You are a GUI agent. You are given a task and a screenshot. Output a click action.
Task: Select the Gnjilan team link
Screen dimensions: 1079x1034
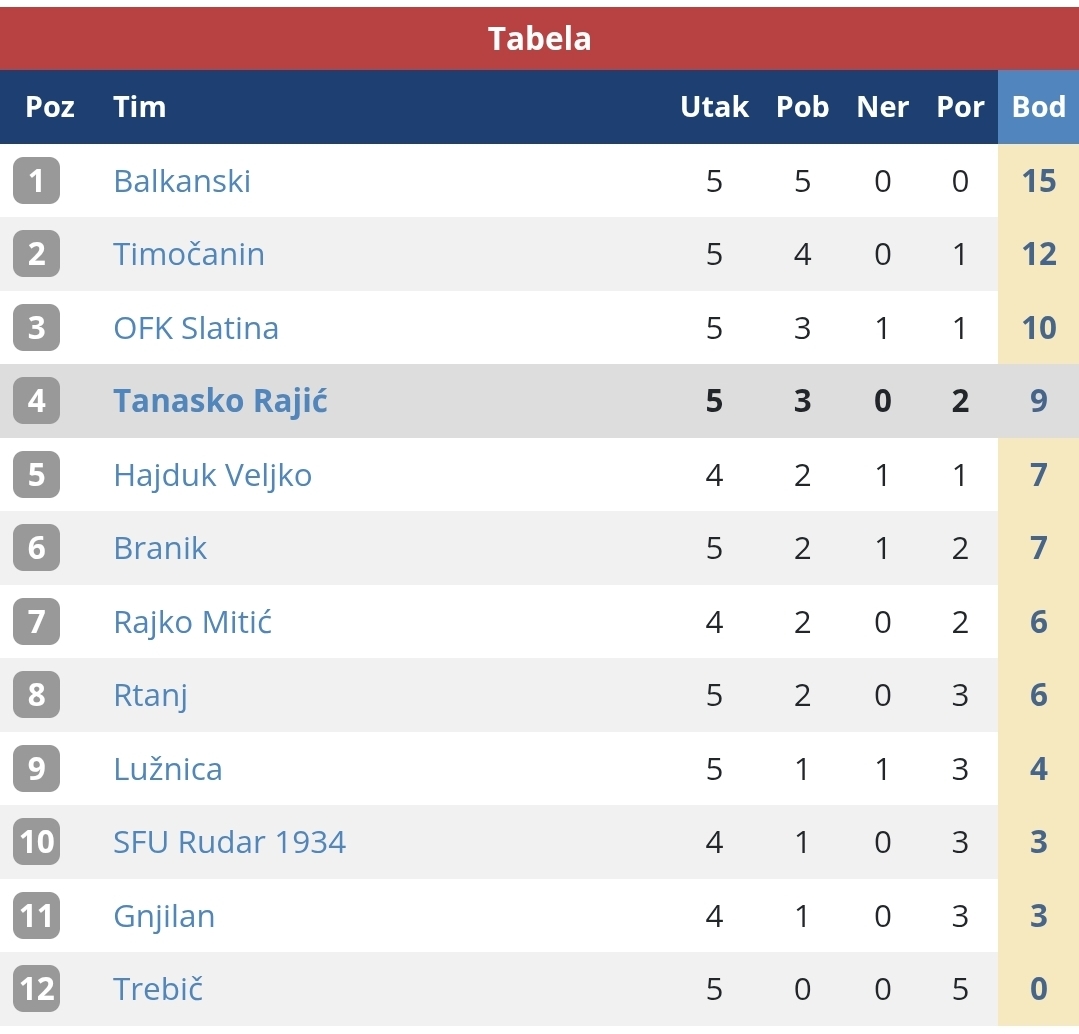pos(164,916)
